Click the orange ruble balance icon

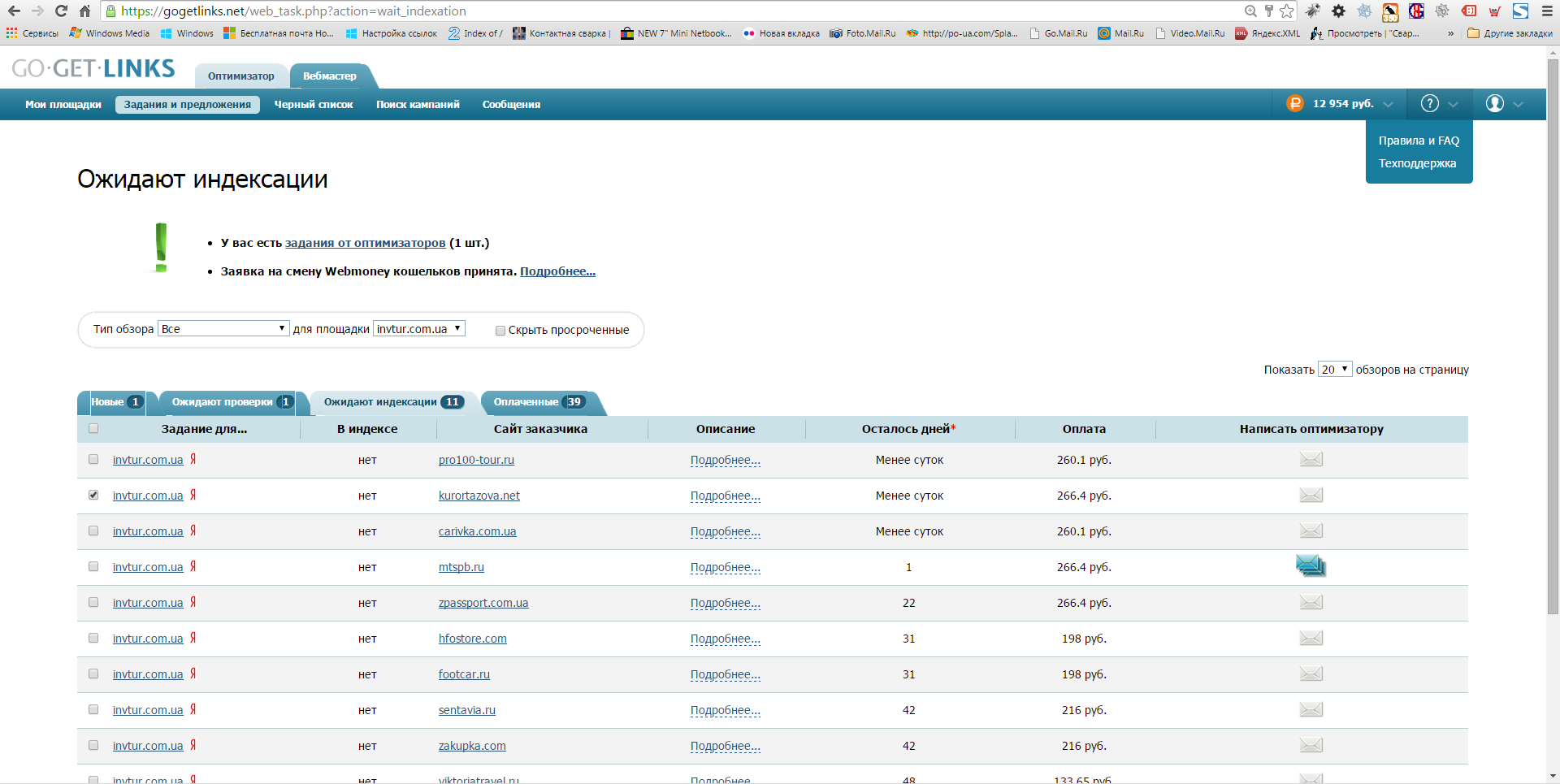pyautogui.click(x=1295, y=103)
